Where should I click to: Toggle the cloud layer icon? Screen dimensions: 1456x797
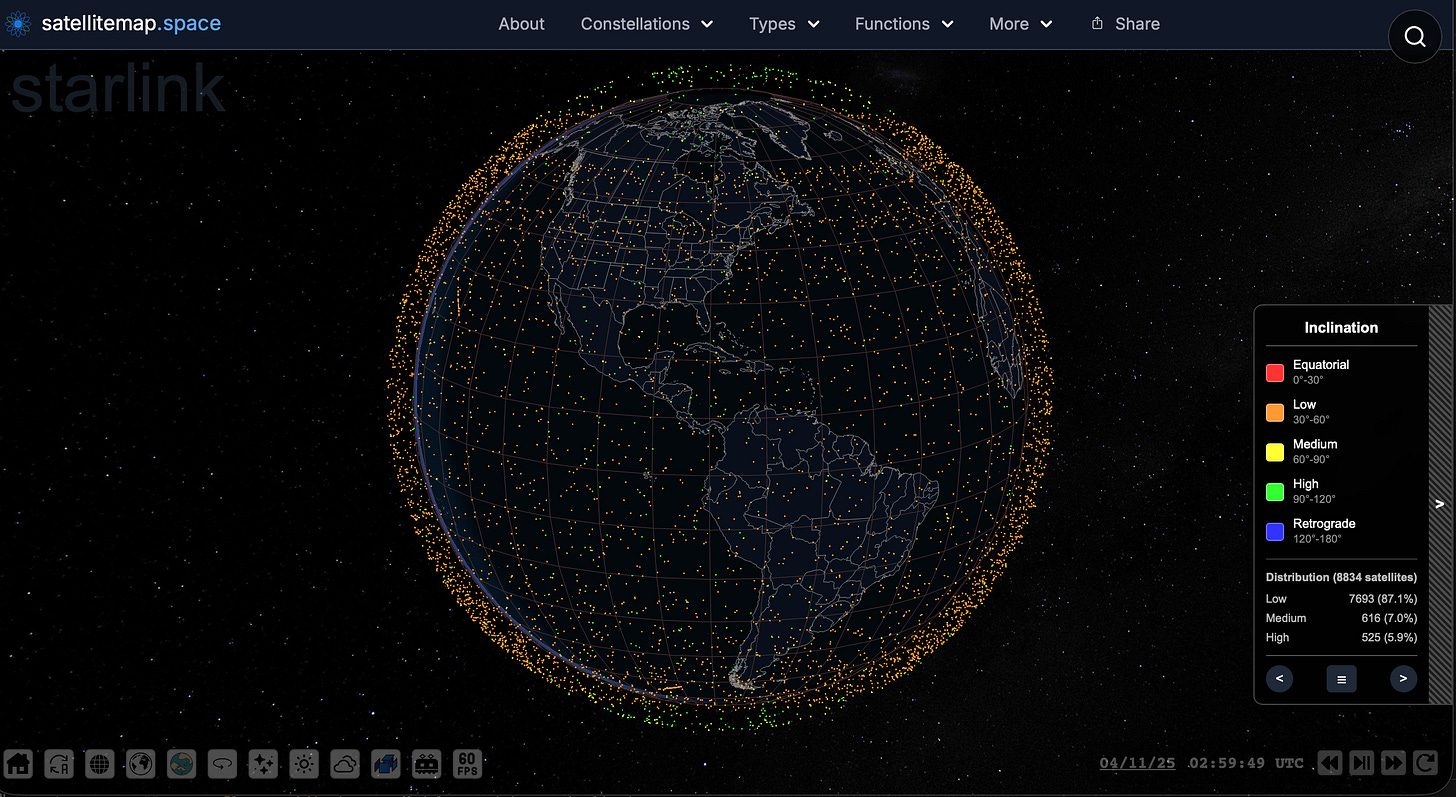344,764
